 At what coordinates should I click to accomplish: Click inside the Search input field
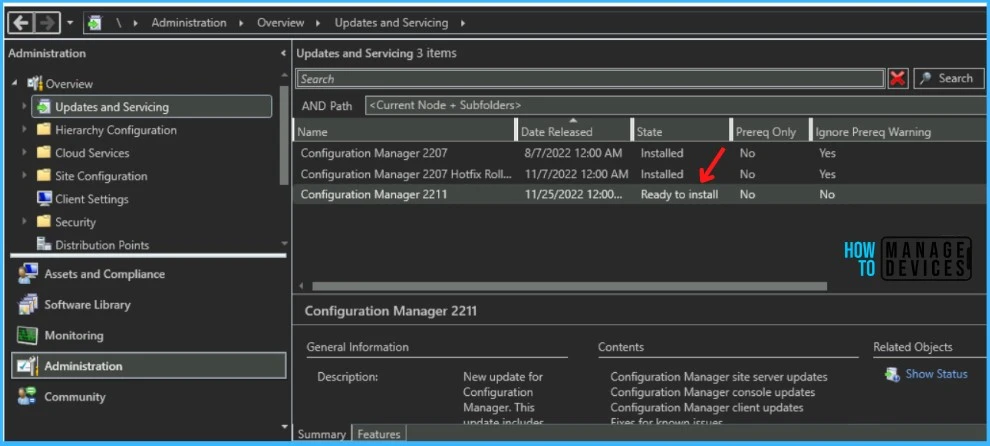coord(590,79)
